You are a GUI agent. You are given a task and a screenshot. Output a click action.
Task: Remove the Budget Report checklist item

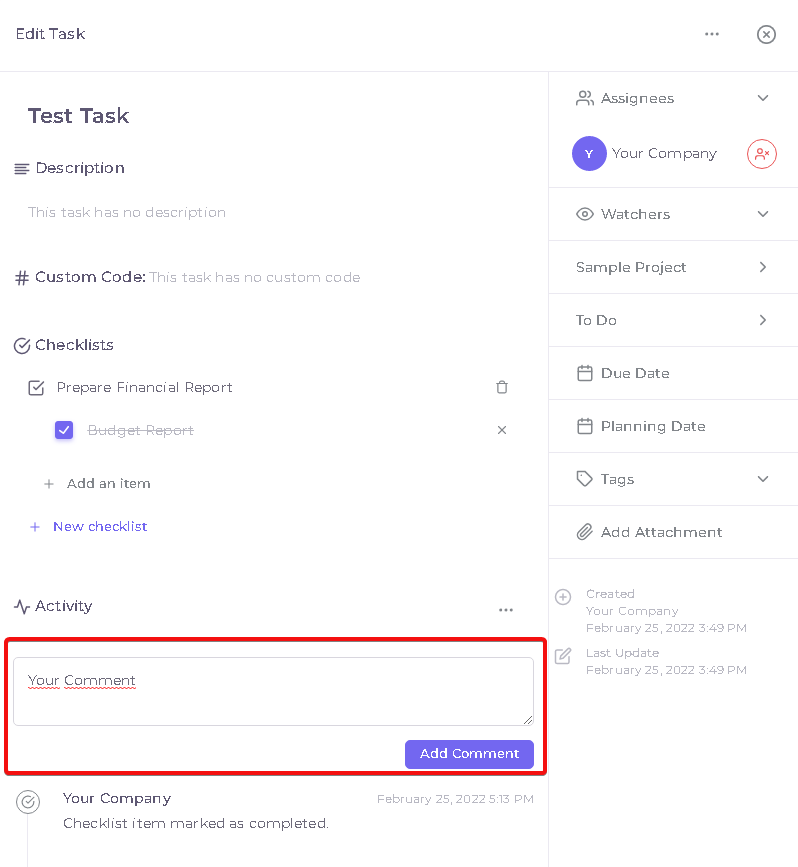(502, 430)
